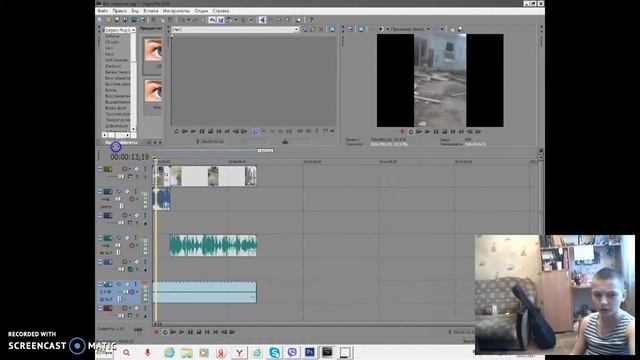This screenshot has height=360, width=640.
Task: Click the Open project folder icon
Action: 108,20
